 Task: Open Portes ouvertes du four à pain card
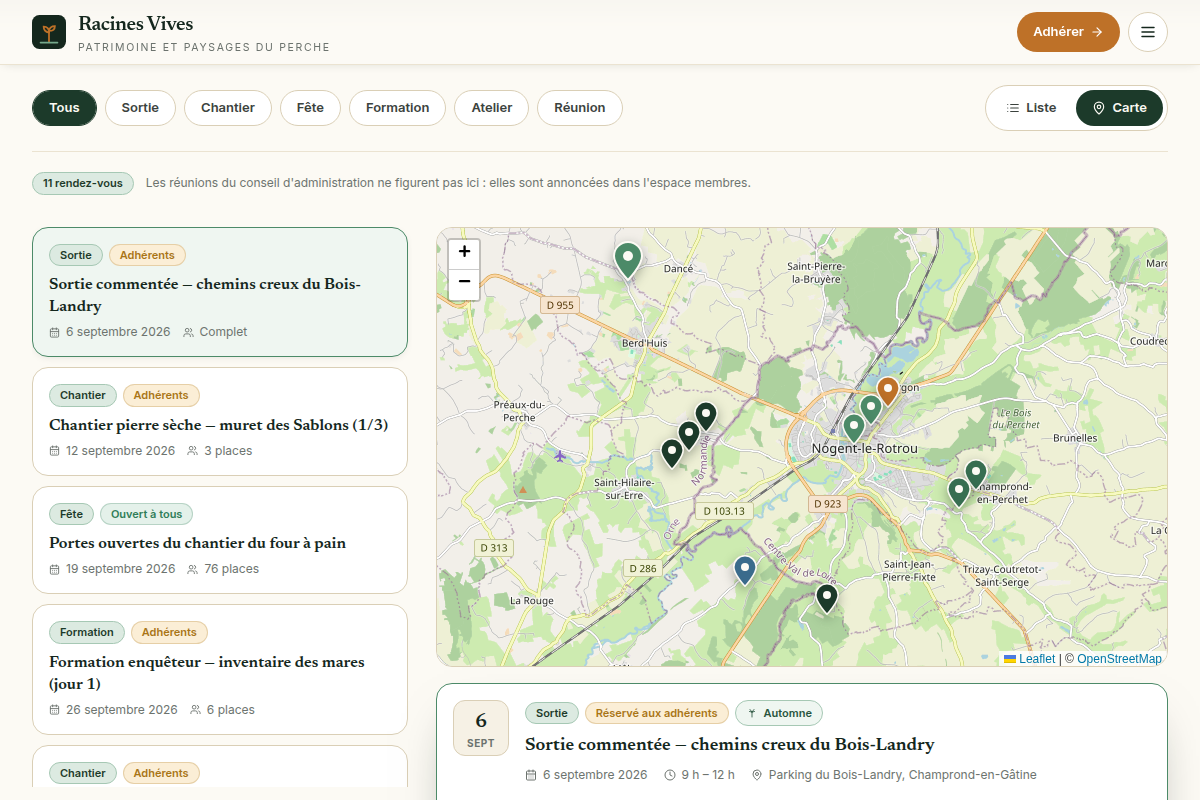click(x=220, y=540)
